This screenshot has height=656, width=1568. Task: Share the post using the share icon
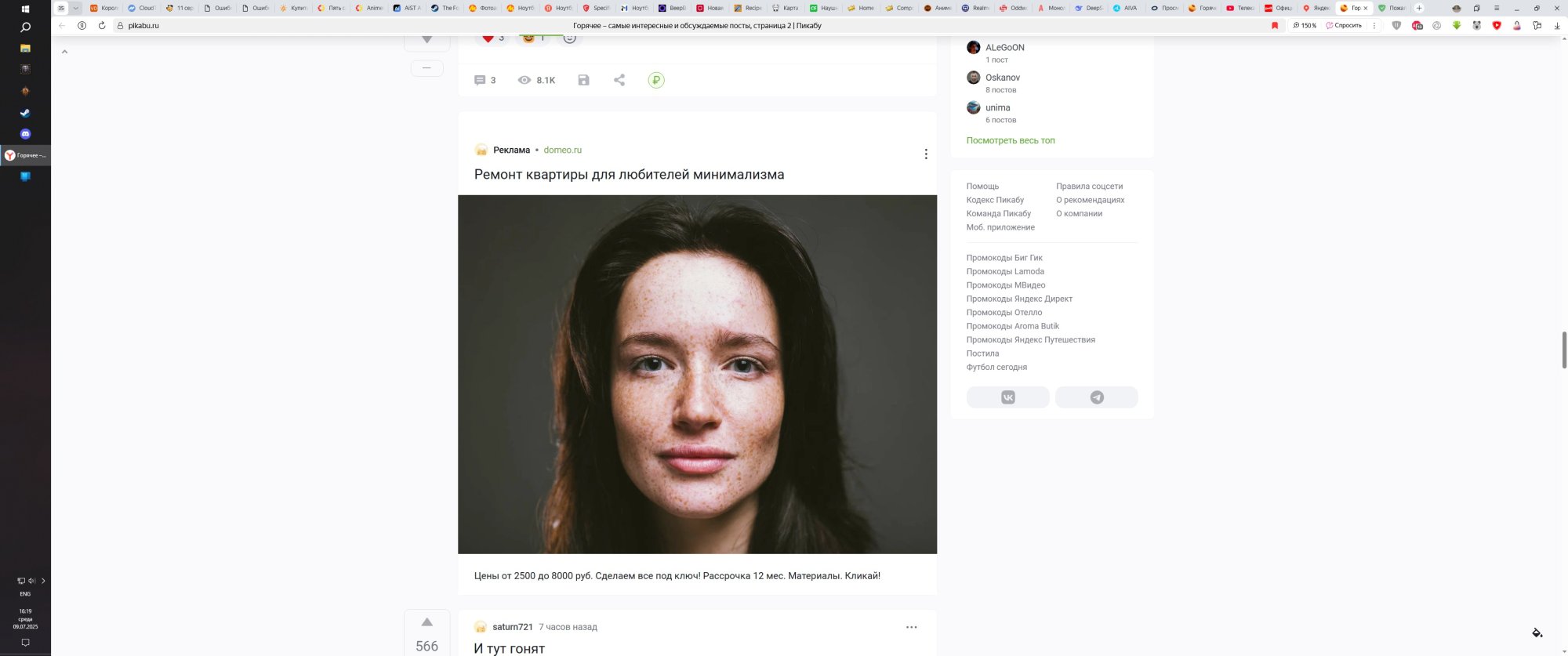coord(619,80)
